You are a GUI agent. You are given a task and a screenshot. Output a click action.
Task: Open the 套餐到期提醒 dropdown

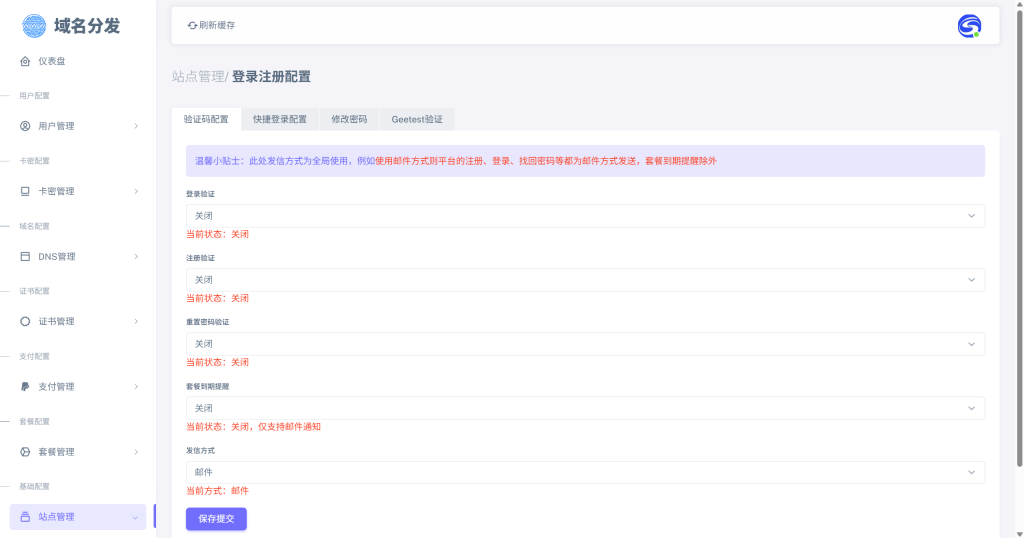[585, 408]
